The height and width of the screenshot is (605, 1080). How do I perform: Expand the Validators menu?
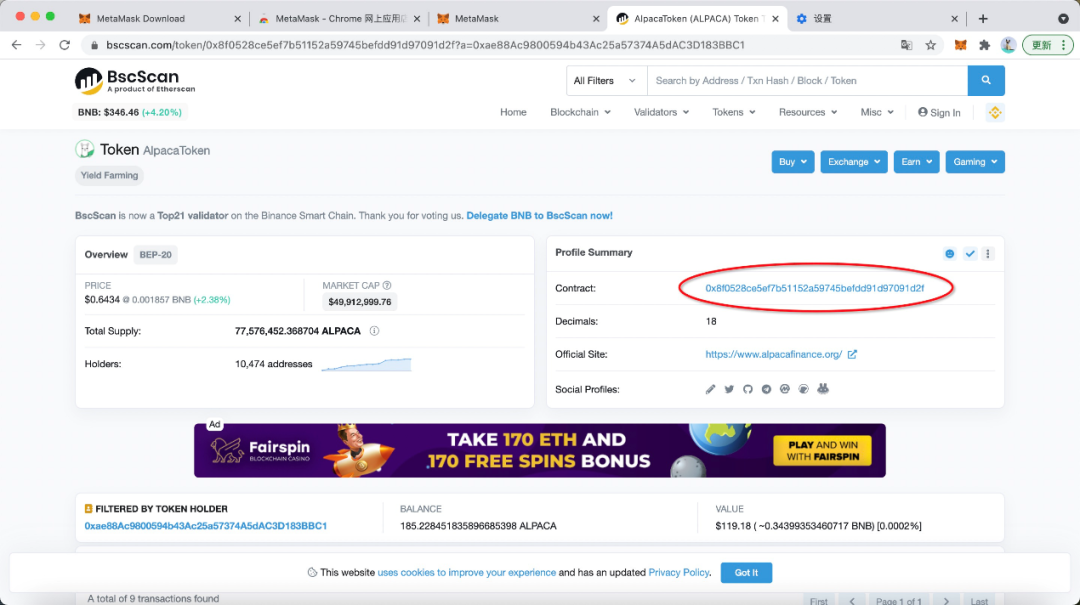661,112
